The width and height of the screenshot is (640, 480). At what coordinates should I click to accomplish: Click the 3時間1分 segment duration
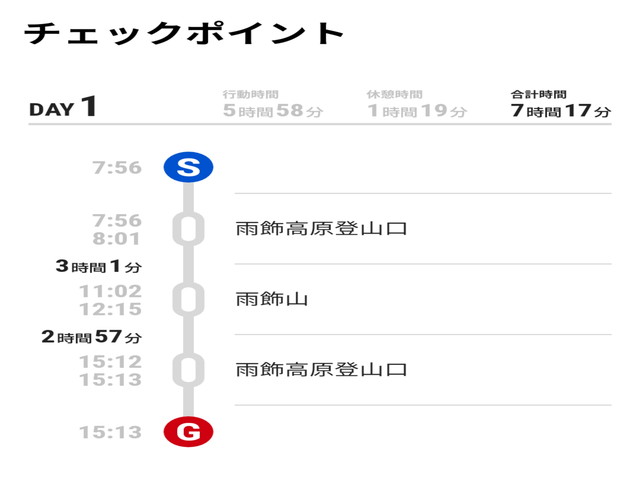pyautogui.click(x=99, y=266)
